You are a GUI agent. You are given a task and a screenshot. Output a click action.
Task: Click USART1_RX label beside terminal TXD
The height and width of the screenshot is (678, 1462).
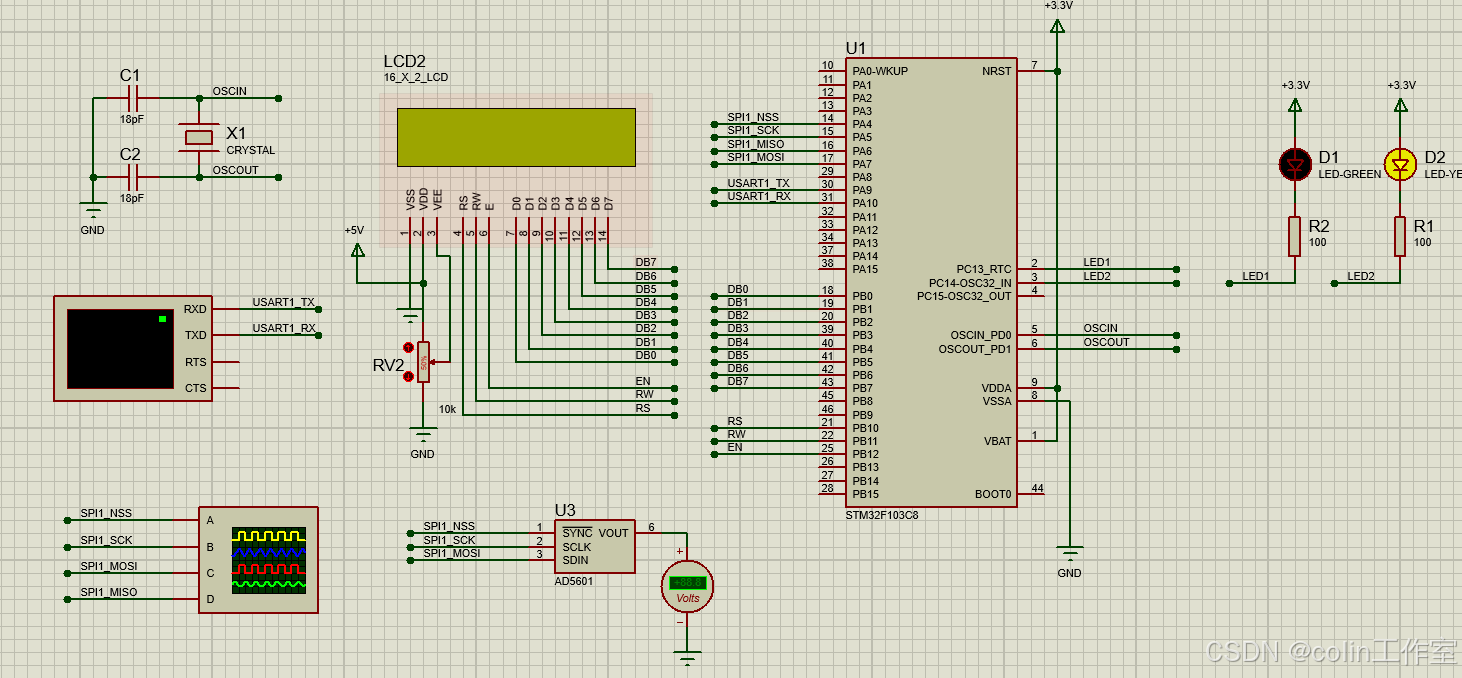pyautogui.click(x=284, y=328)
